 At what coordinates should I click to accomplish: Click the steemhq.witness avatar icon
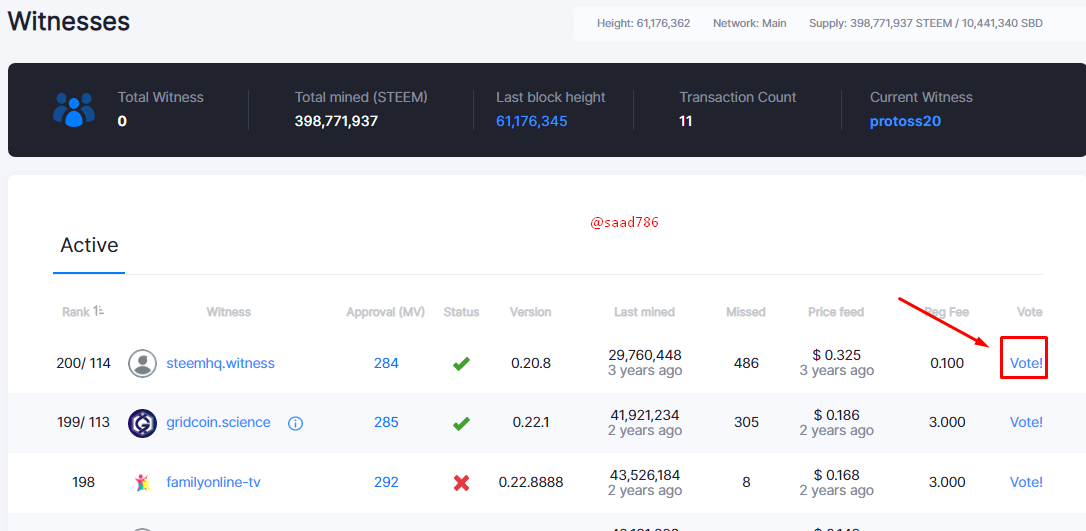click(142, 363)
